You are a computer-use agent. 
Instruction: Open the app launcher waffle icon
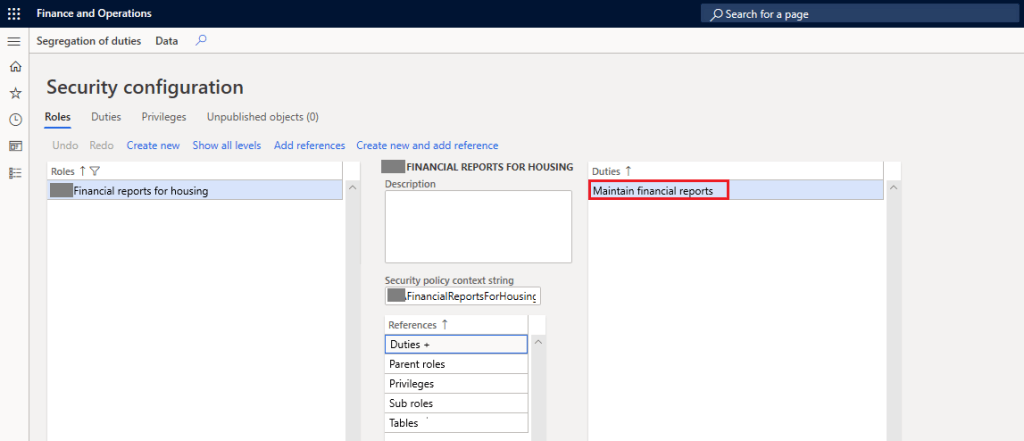pyautogui.click(x=14, y=14)
